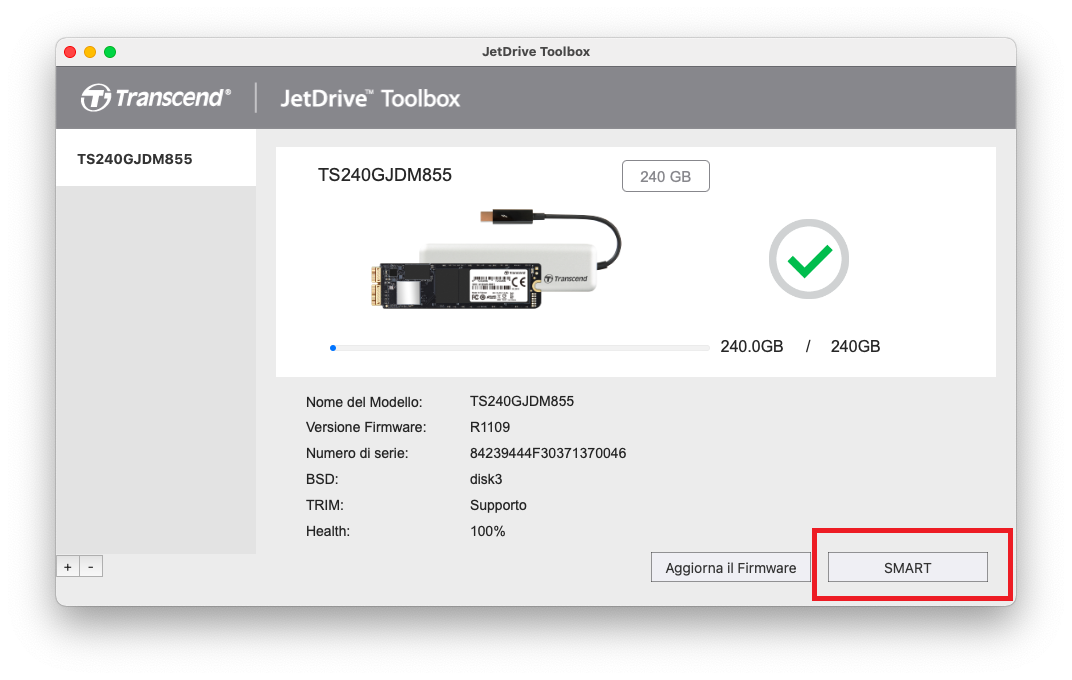
Task: Click the JetDrive Toolbox header title
Action: (x=370, y=98)
